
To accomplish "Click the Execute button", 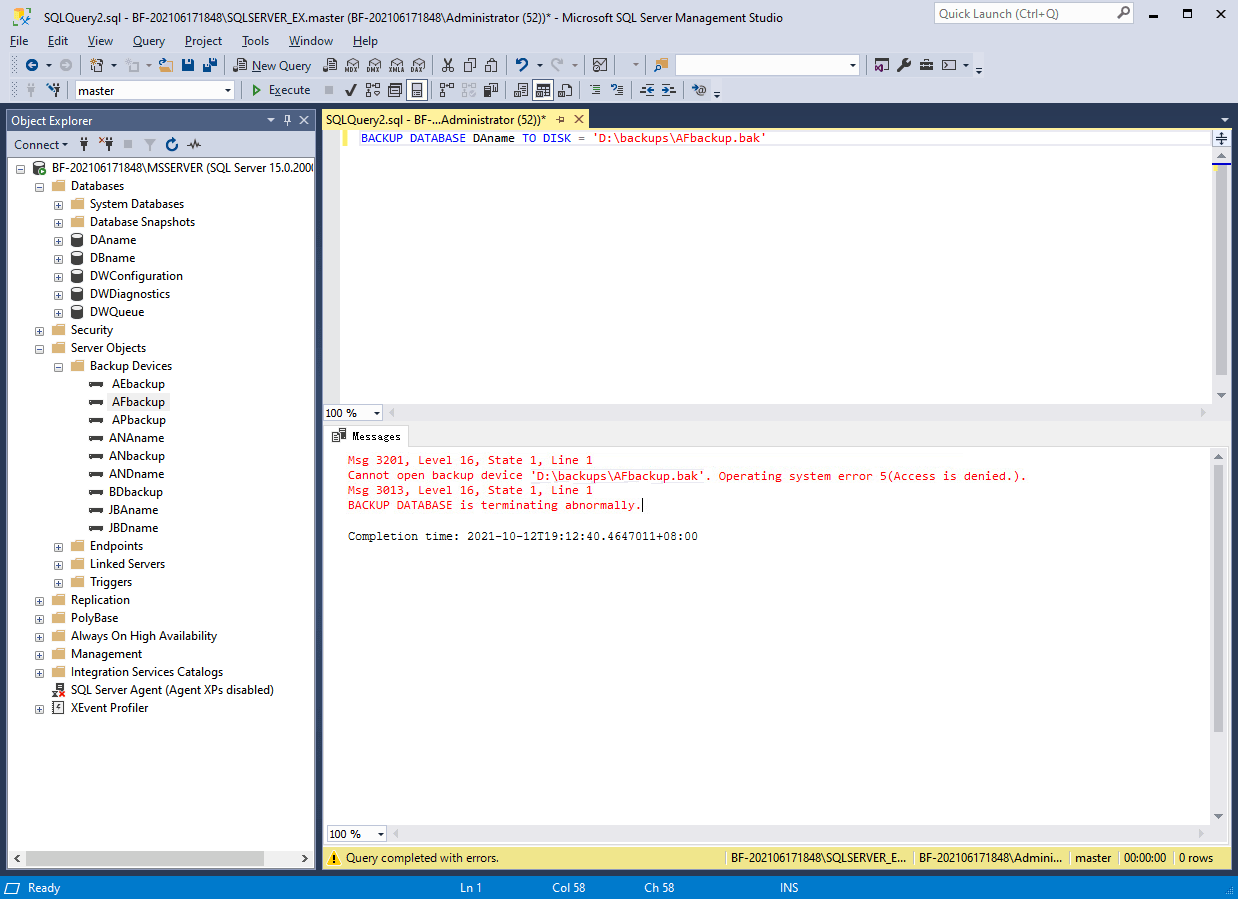I will 280,90.
